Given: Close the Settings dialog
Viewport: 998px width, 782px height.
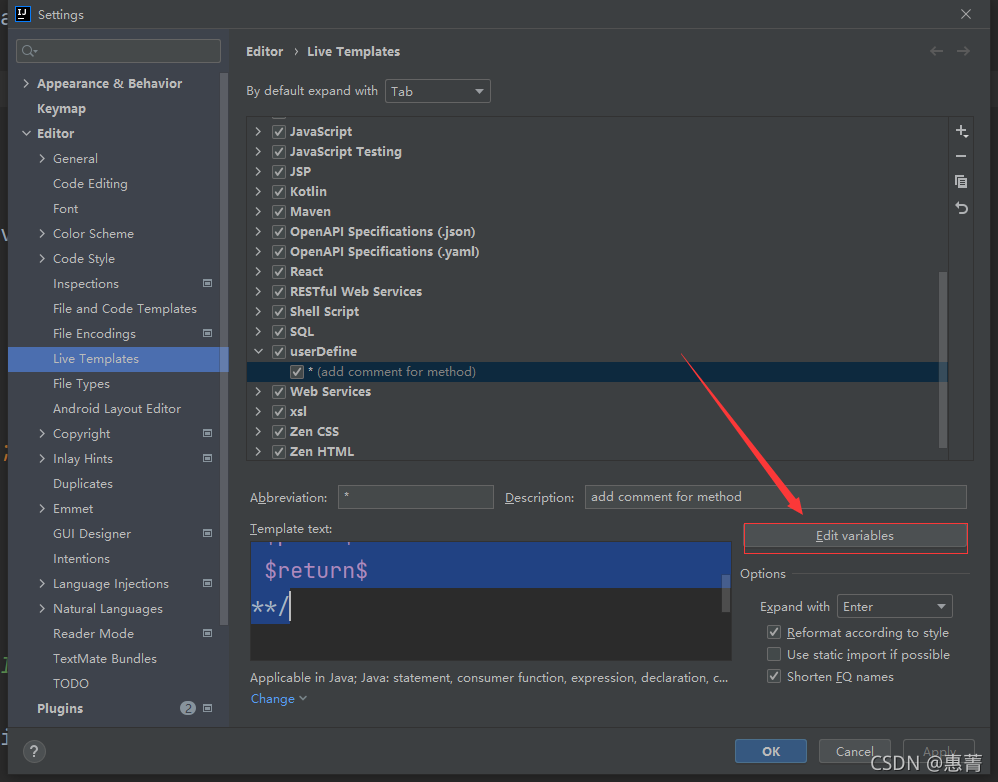Looking at the screenshot, I should pos(966,14).
